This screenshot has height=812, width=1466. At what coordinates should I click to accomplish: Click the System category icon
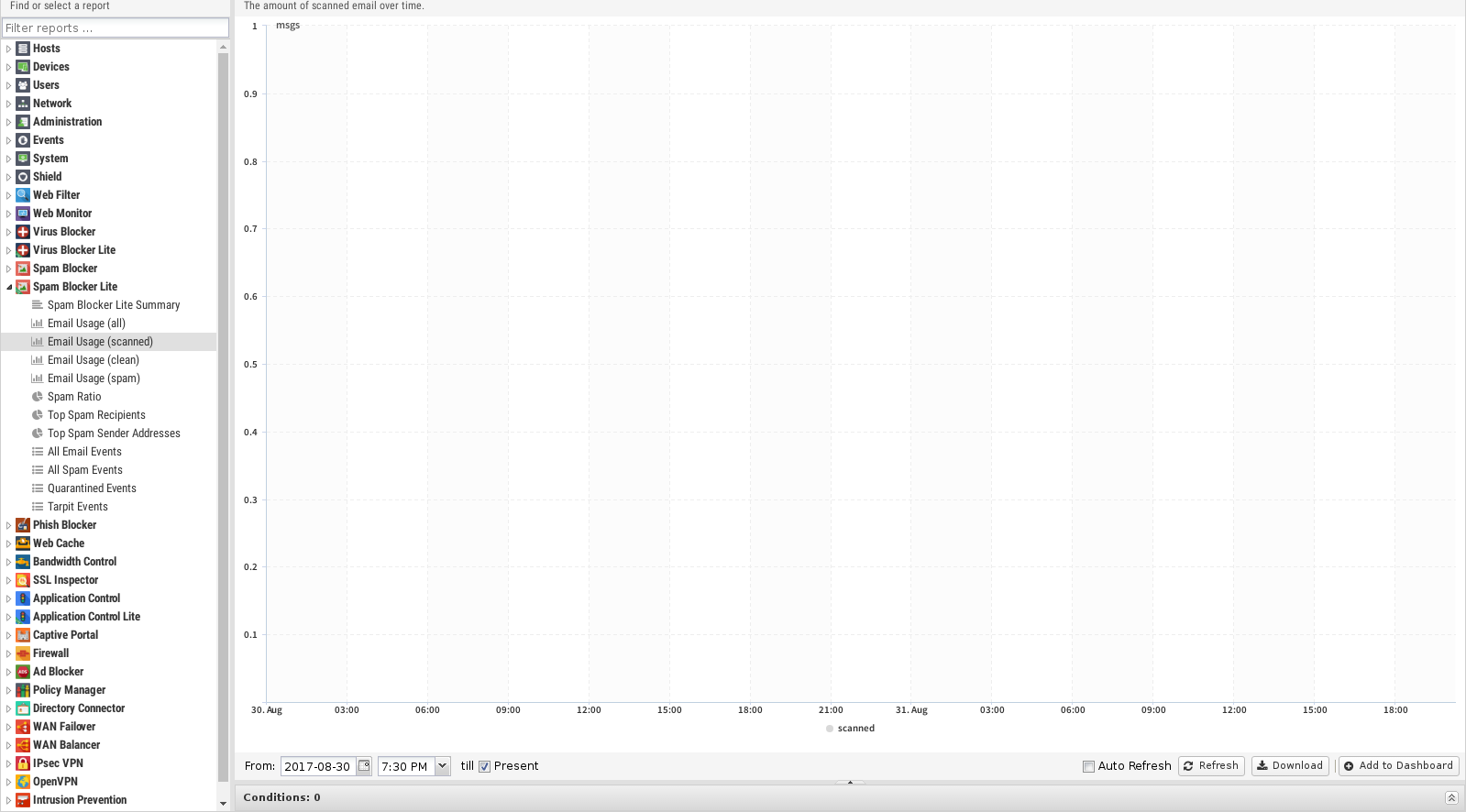(x=23, y=159)
